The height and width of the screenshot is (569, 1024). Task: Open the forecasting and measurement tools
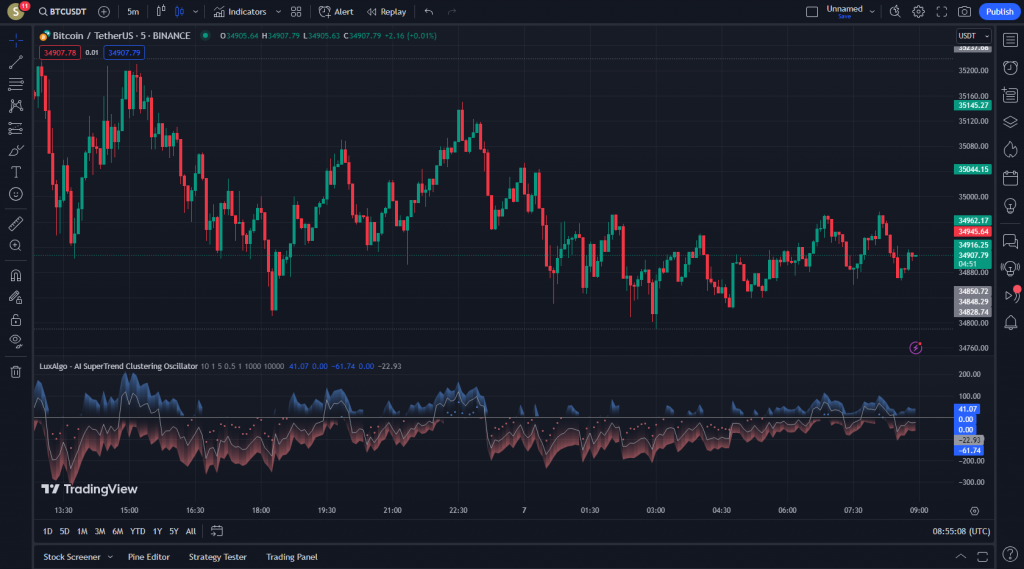(16, 128)
